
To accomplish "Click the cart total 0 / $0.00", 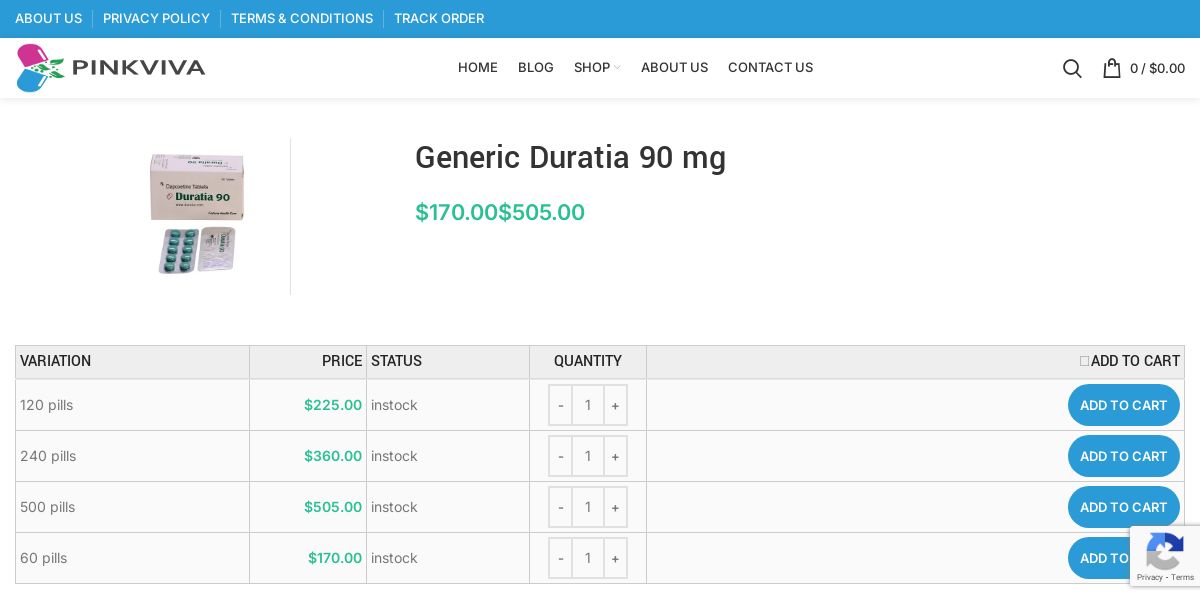I will pos(1157,68).
